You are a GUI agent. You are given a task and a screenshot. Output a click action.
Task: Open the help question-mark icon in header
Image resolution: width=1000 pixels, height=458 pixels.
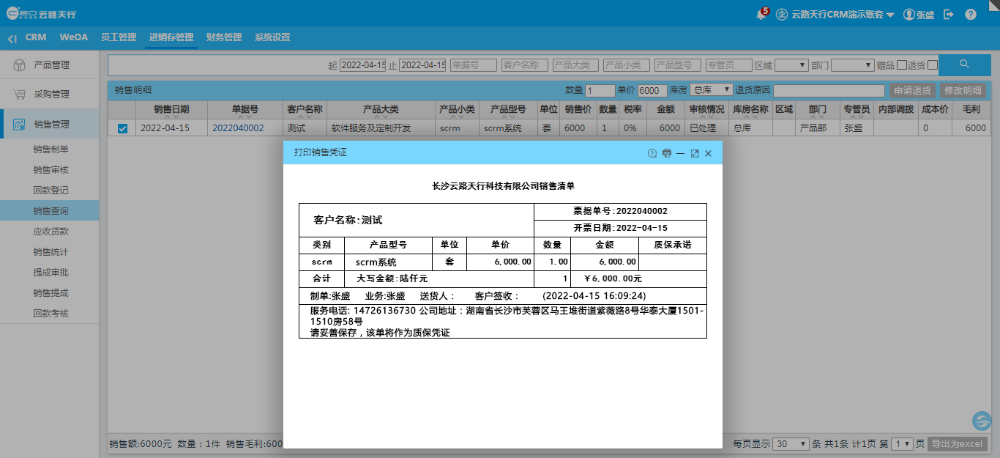pyautogui.click(x=971, y=14)
